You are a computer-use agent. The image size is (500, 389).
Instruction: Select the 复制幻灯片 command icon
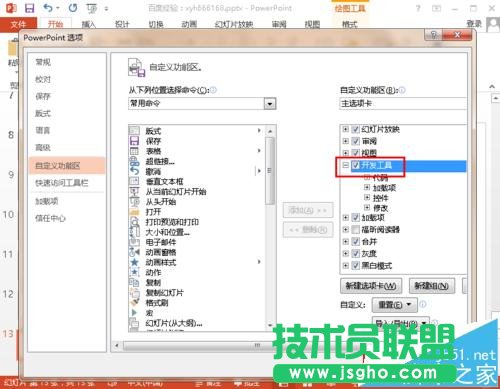tap(134, 292)
